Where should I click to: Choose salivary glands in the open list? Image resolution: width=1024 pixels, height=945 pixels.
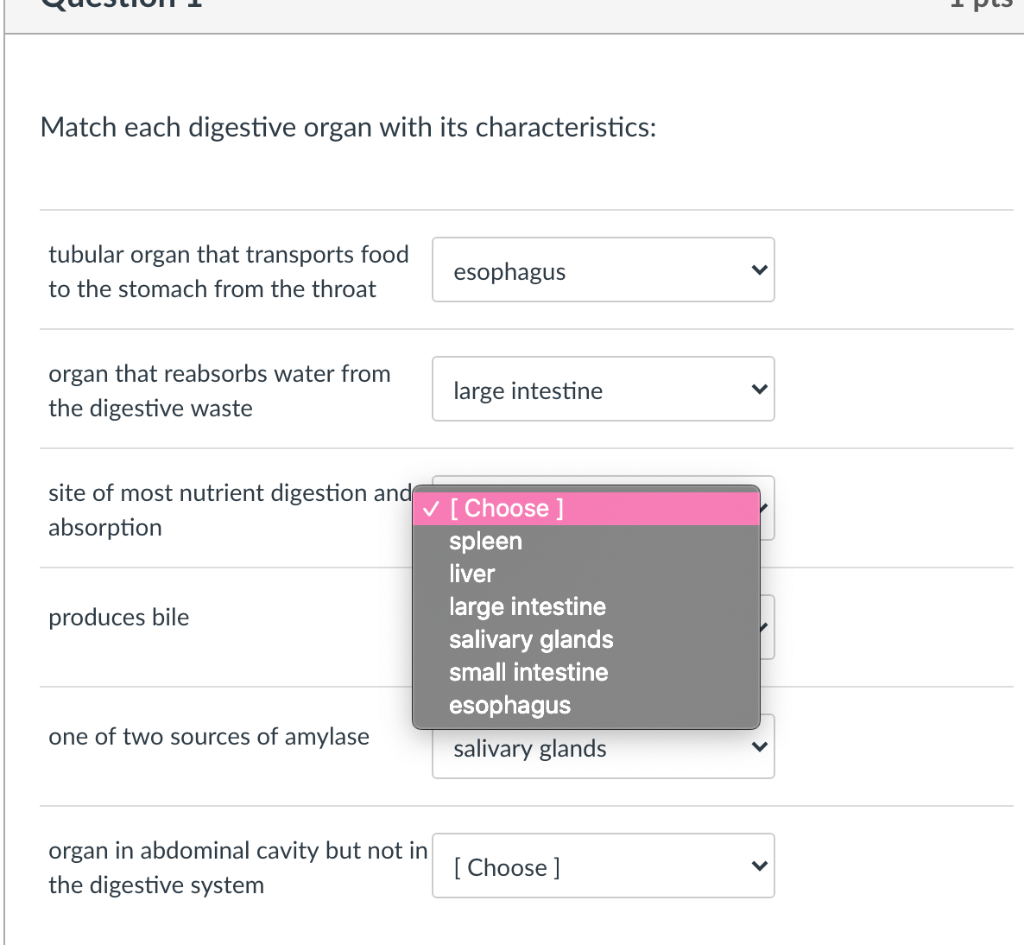[531, 640]
